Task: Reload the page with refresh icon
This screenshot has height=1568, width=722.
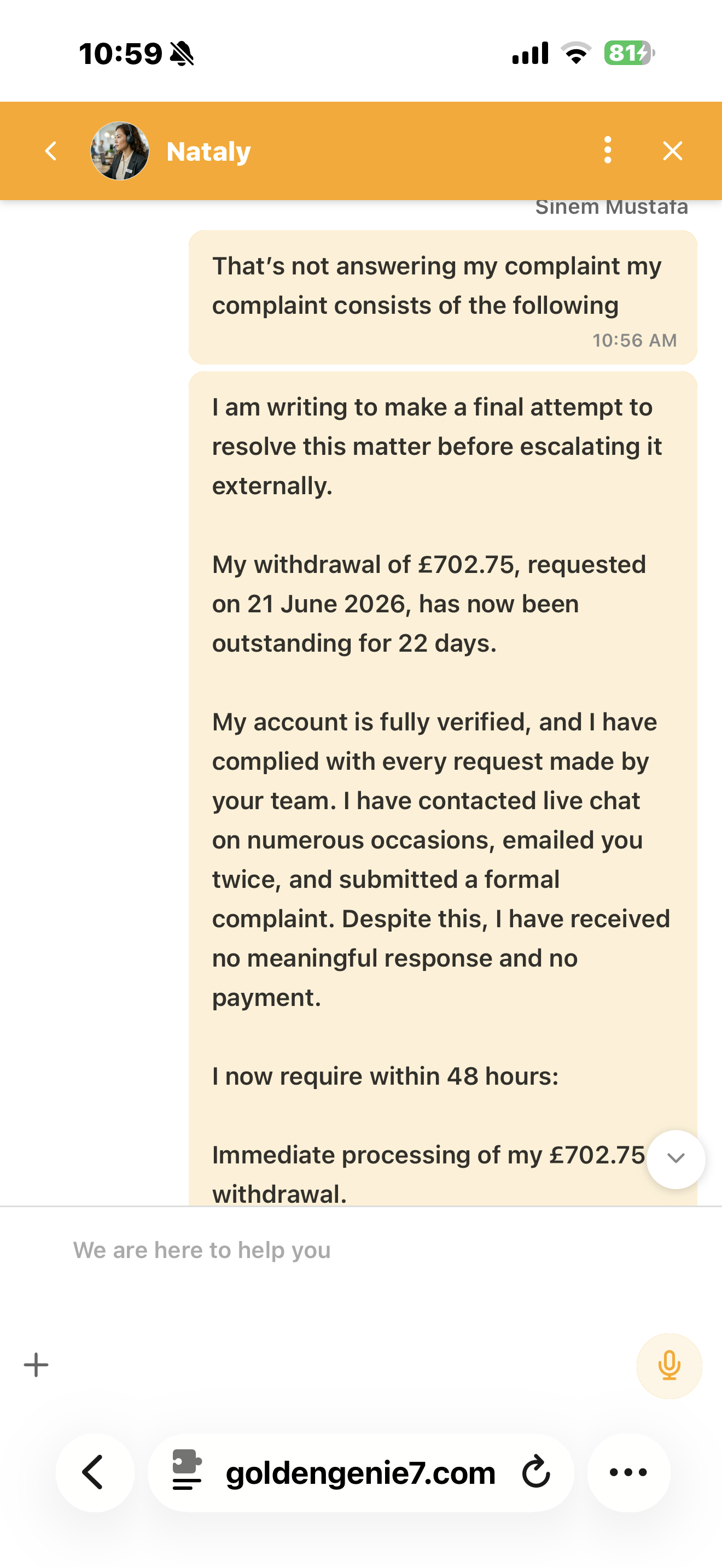Action: coord(537,1471)
